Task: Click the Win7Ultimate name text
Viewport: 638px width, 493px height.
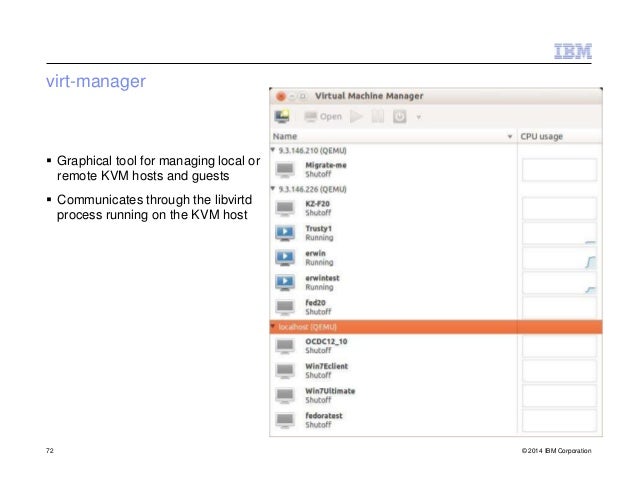Action: tap(330, 391)
